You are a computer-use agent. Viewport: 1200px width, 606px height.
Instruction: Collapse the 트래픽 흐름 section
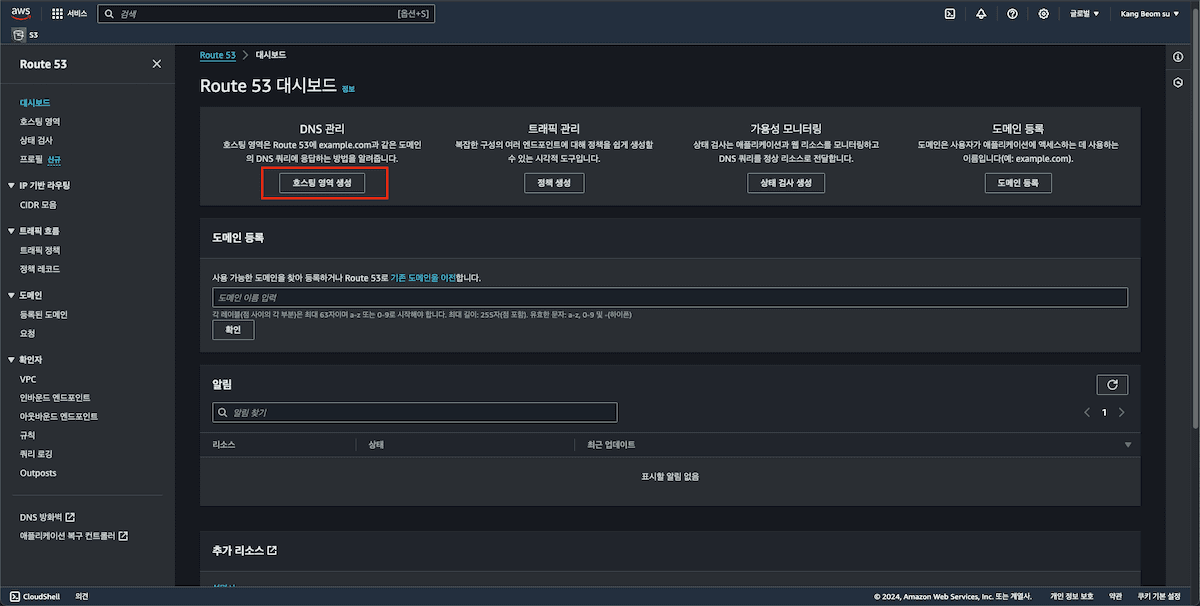(10, 231)
